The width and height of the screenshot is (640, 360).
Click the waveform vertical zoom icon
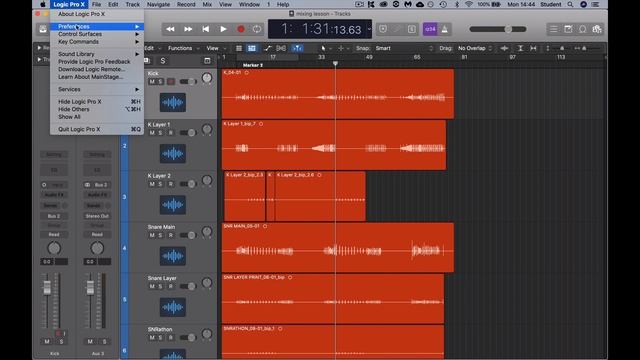pos(504,48)
